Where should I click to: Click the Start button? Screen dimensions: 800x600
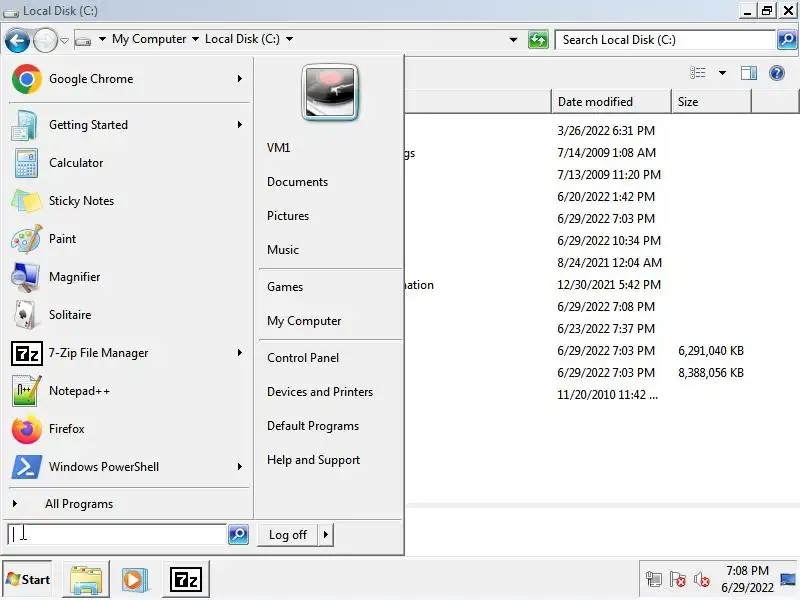click(x=28, y=580)
